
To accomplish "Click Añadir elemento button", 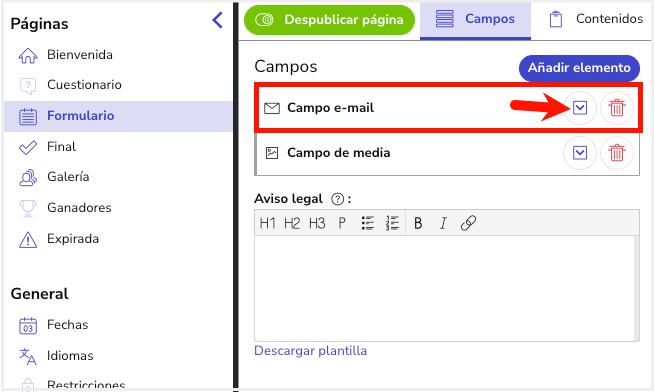I will (x=579, y=68).
